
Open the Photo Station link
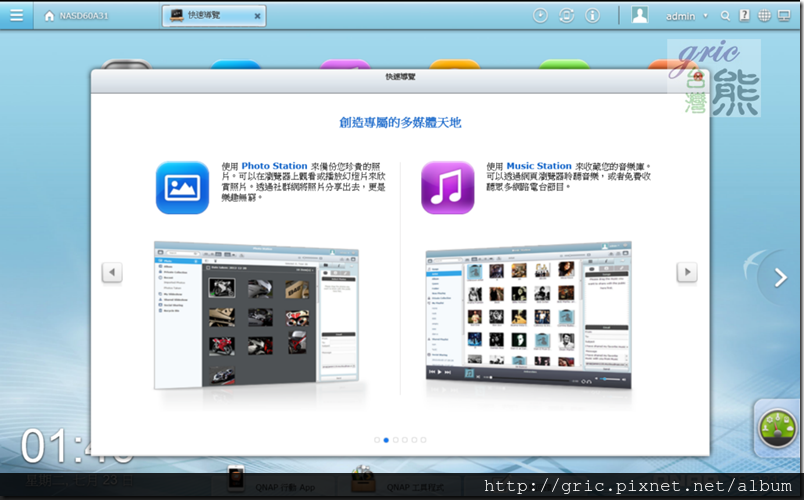[x=274, y=166]
